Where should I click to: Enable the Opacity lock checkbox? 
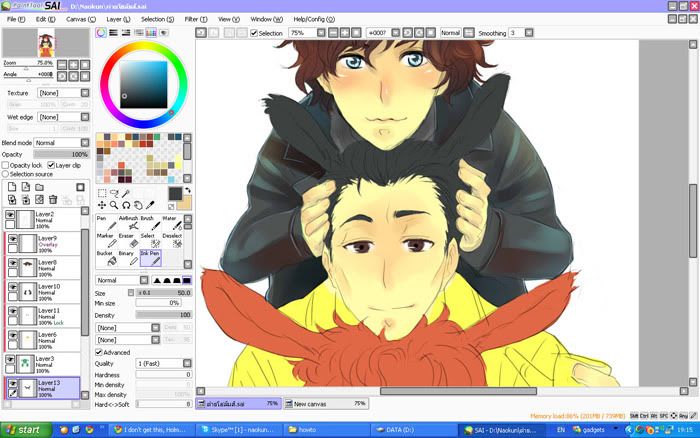tap(6, 165)
